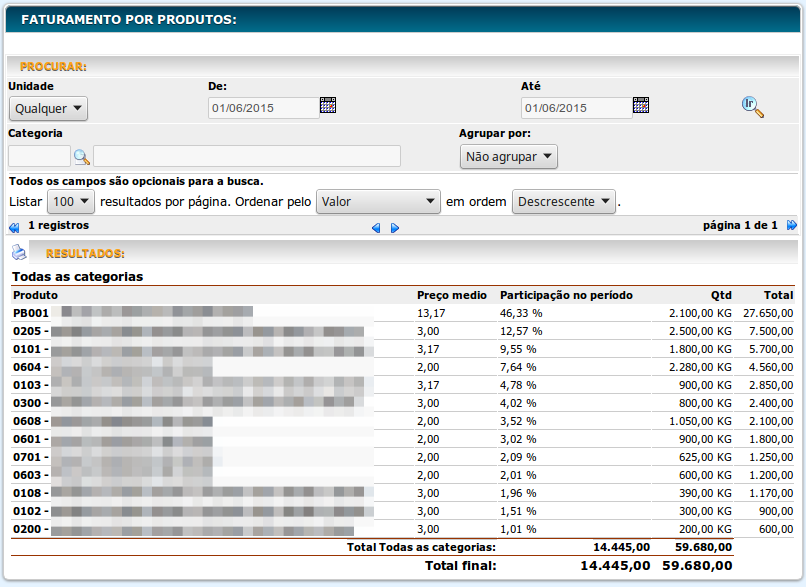
Task: Click the Até date input field
Action: coord(576,108)
